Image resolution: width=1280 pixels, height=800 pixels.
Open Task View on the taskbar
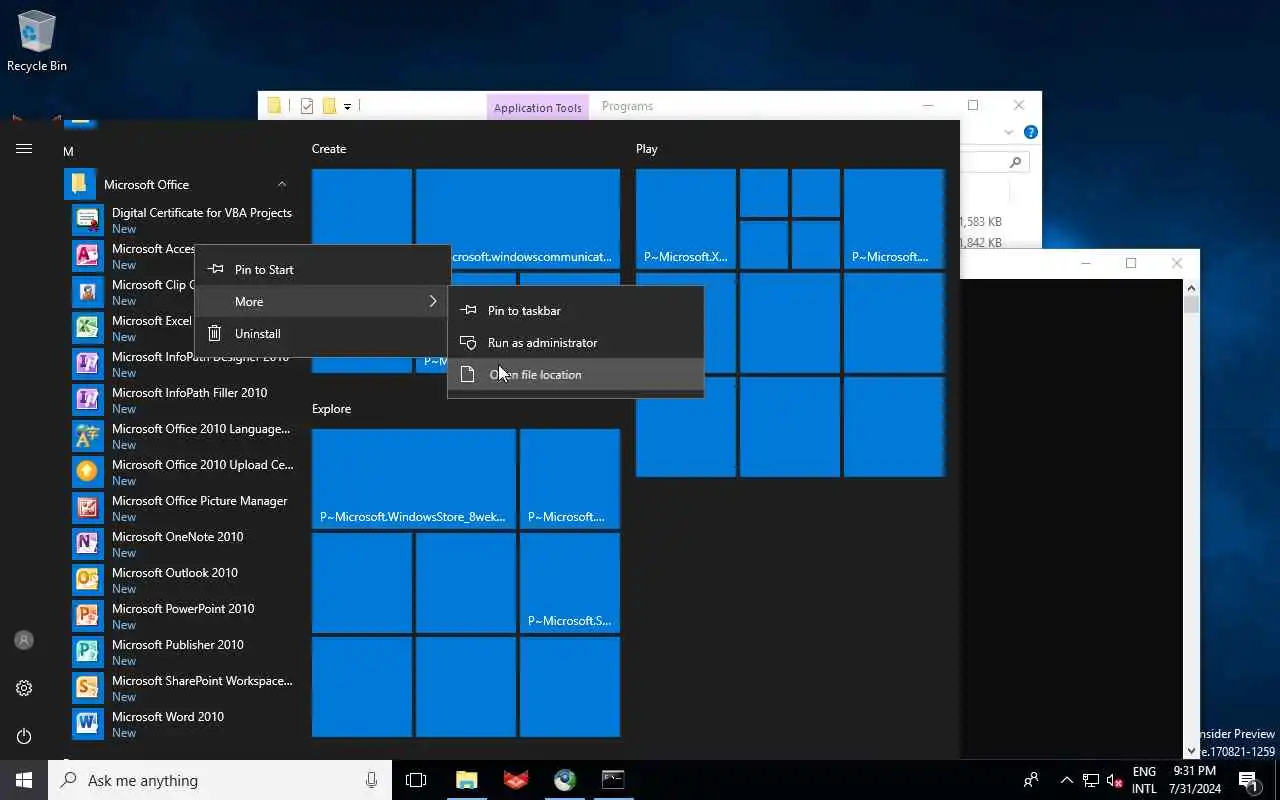[x=416, y=780]
